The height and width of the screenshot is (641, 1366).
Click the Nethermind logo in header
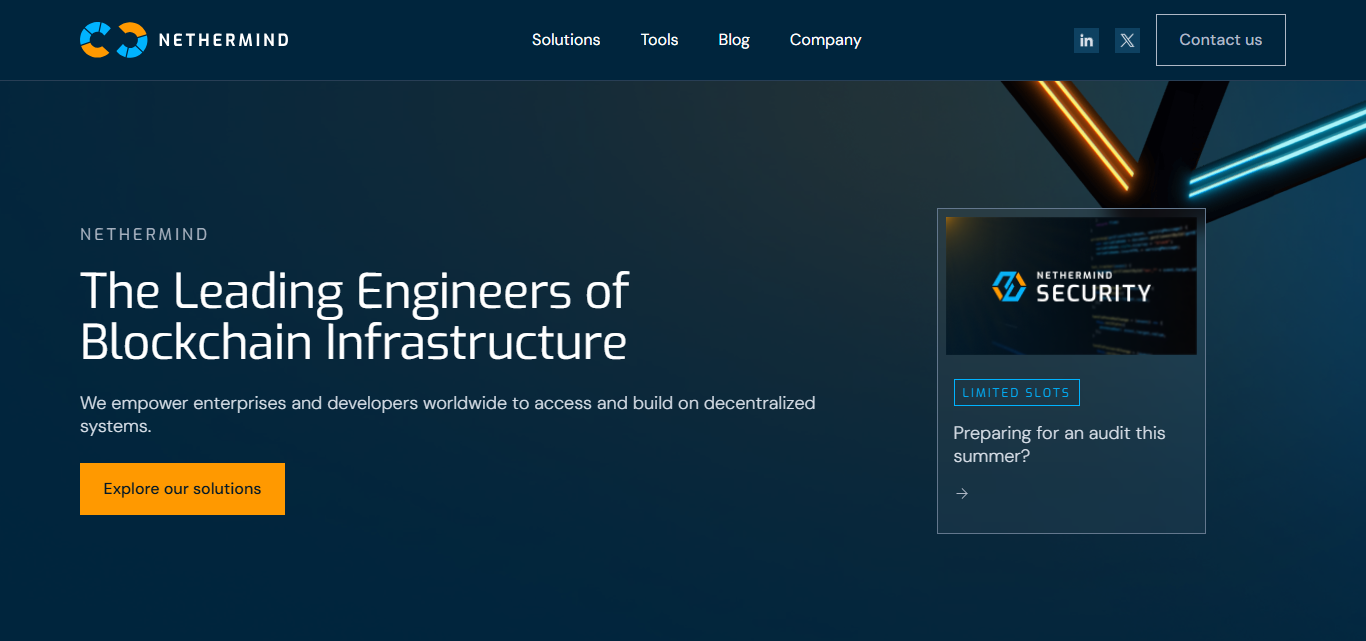point(184,40)
